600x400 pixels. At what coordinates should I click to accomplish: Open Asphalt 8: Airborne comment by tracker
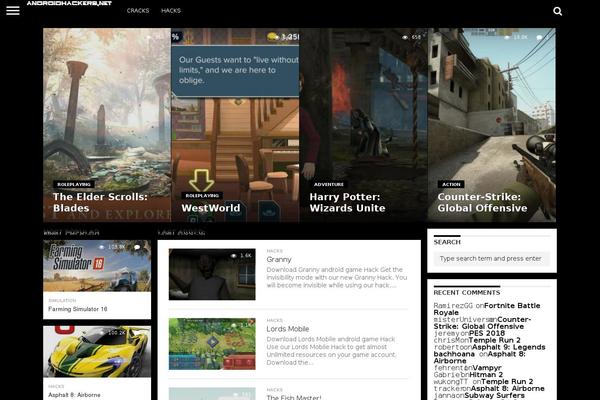click(x=507, y=388)
